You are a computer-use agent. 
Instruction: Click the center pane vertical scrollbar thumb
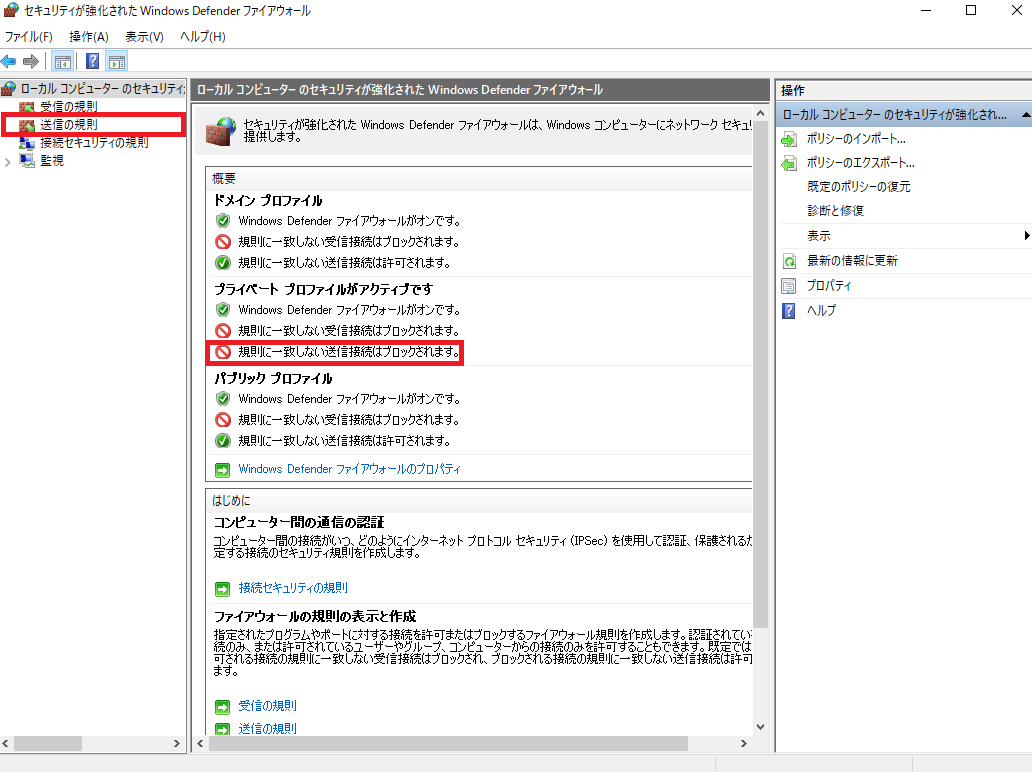pos(760,375)
